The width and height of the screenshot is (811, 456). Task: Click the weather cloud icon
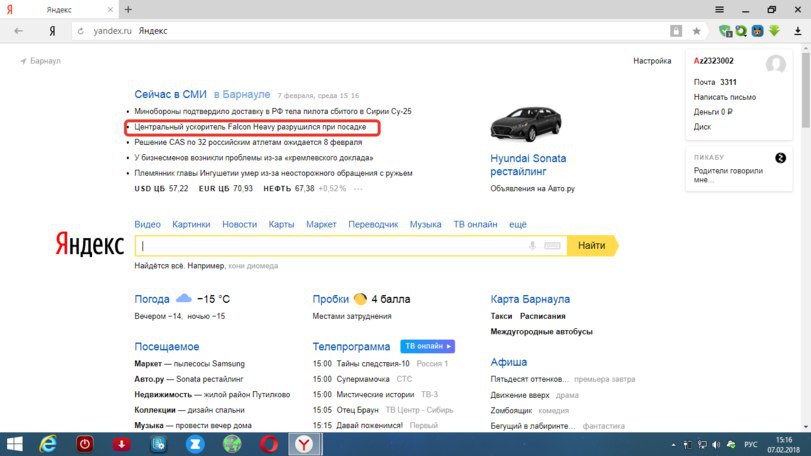pos(184,298)
